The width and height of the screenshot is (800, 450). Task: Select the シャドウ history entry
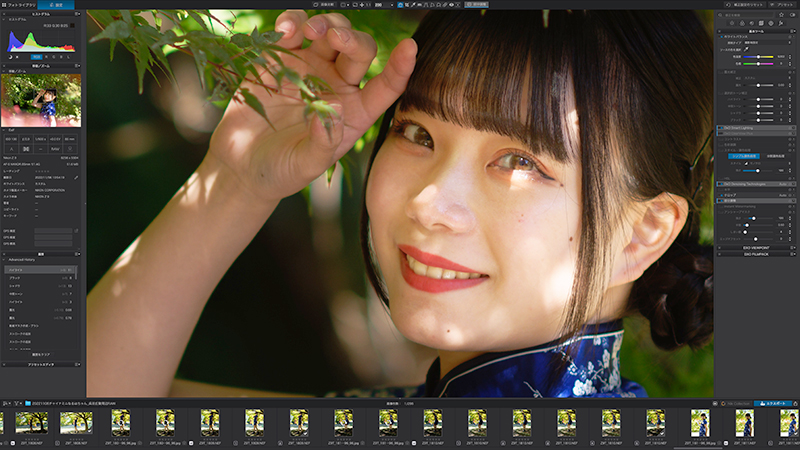pyautogui.click(x=40, y=286)
